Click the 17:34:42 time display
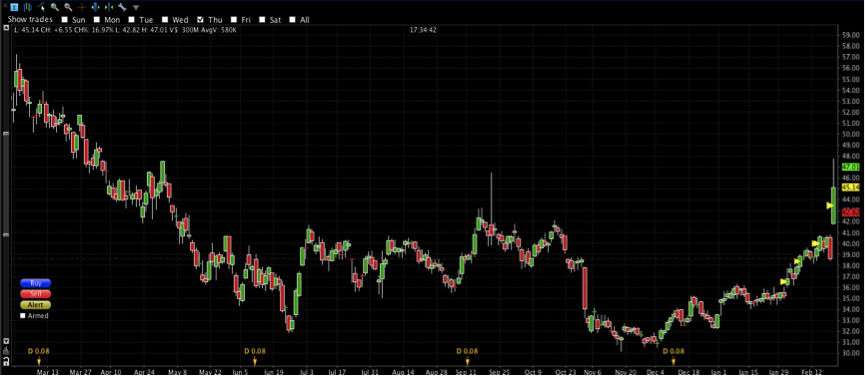Image resolution: width=865 pixels, height=376 pixels. click(x=423, y=30)
